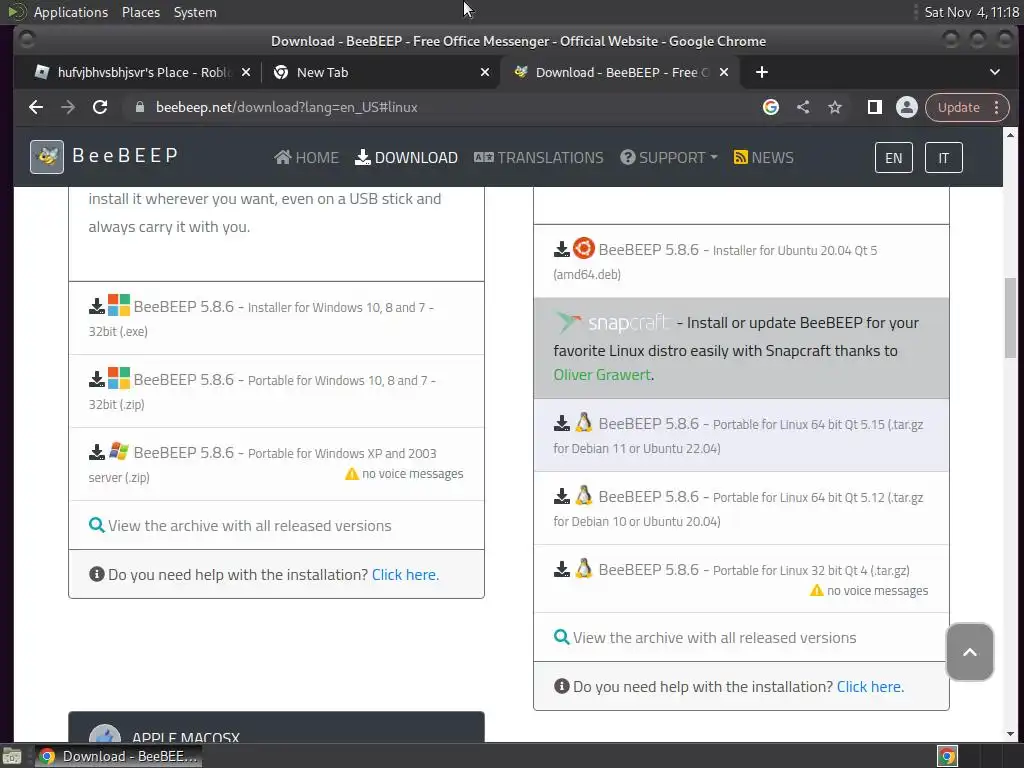Go back using the browser back arrow
Viewport: 1024px width, 768px height.
36,107
